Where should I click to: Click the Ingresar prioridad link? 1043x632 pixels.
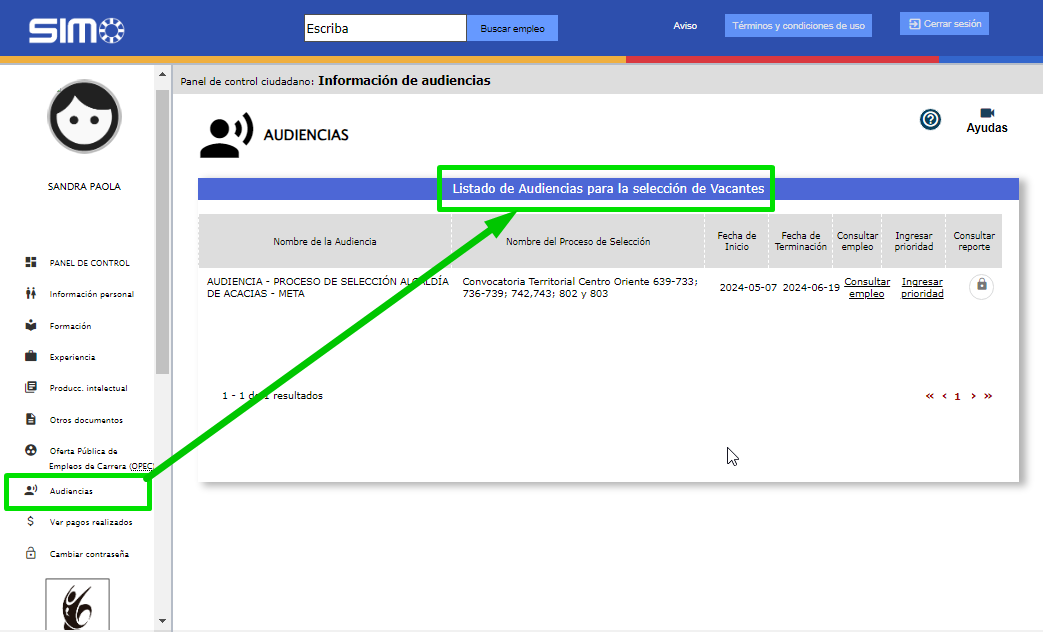[922, 288]
